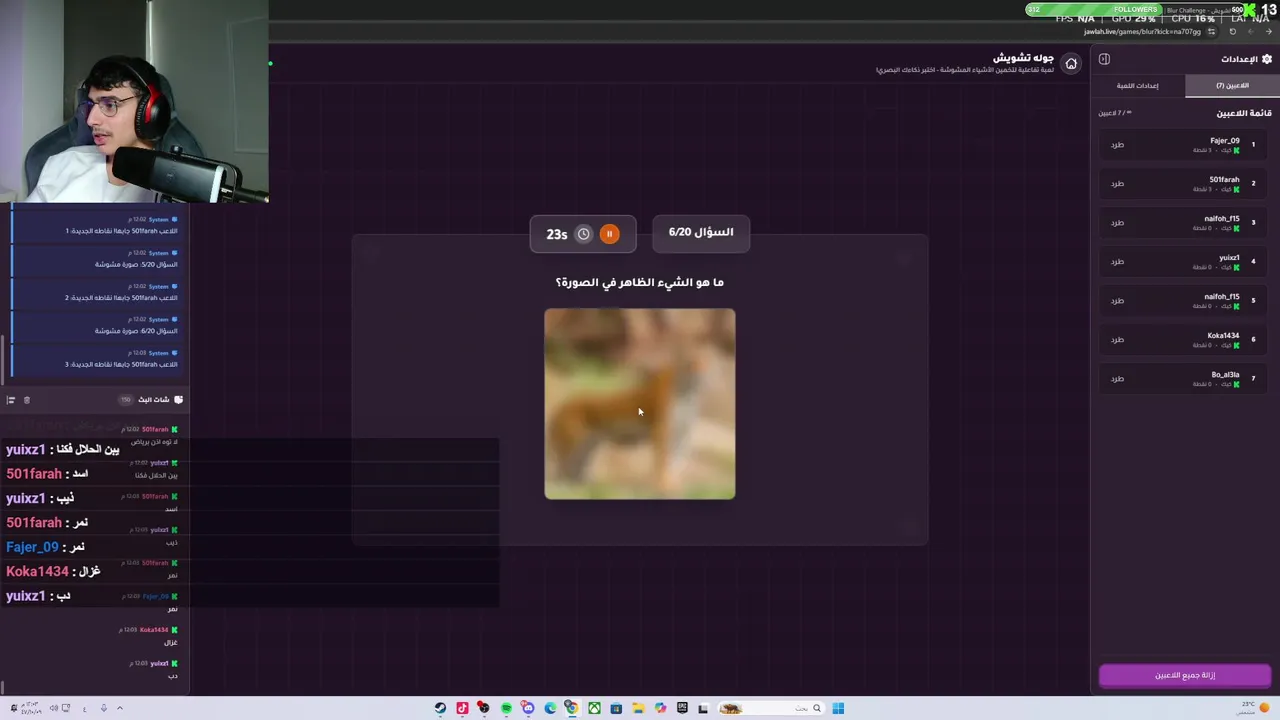Click the settings gear icon in sidebar header
The height and width of the screenshot is (720, 1280).
click(x=1267, y=59)
